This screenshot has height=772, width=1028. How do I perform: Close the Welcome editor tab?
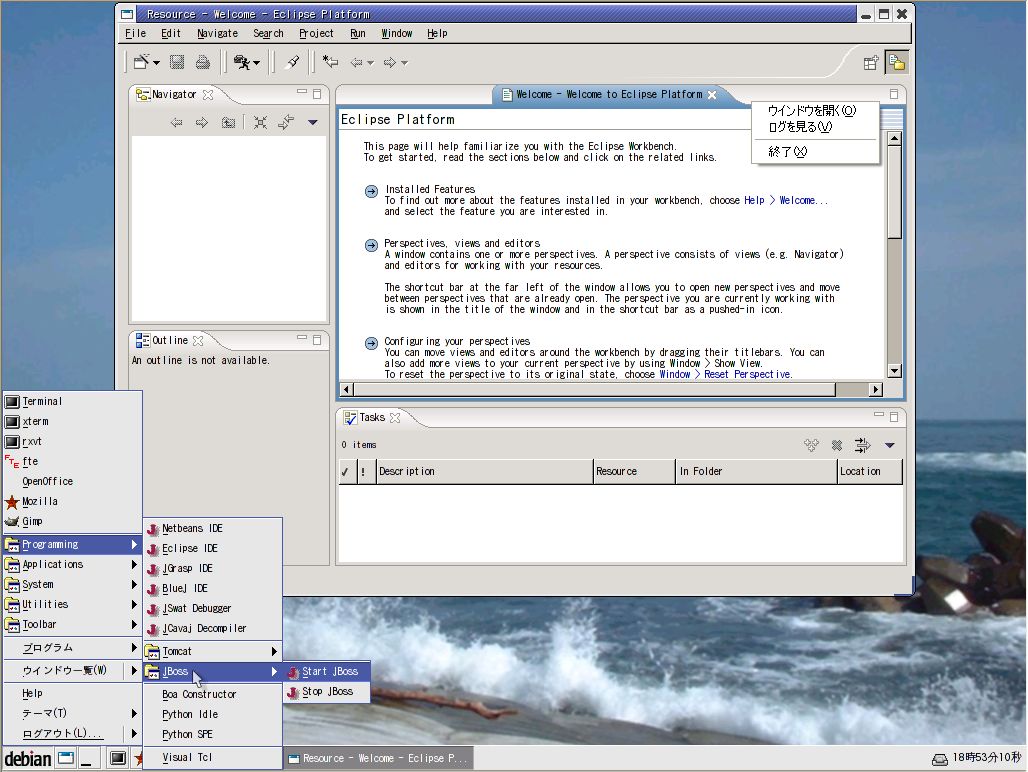click(x=712, y=94)
